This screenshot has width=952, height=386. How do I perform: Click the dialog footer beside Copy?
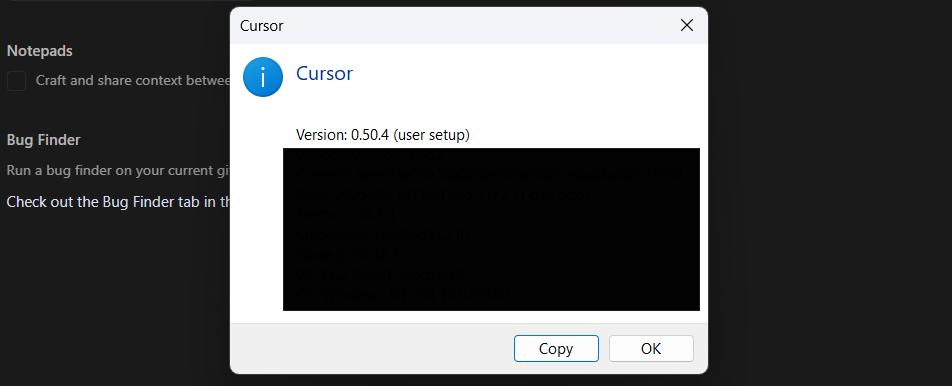[x=370, y=348]
